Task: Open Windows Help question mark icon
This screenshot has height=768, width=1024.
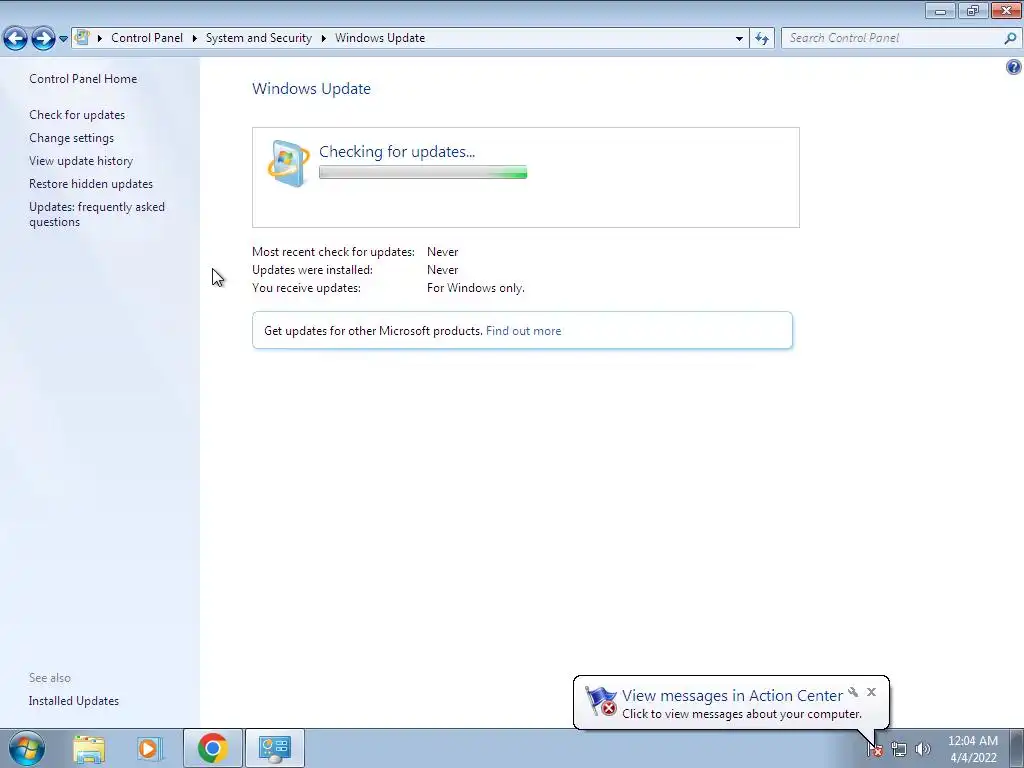Action: coord(1014,67)
